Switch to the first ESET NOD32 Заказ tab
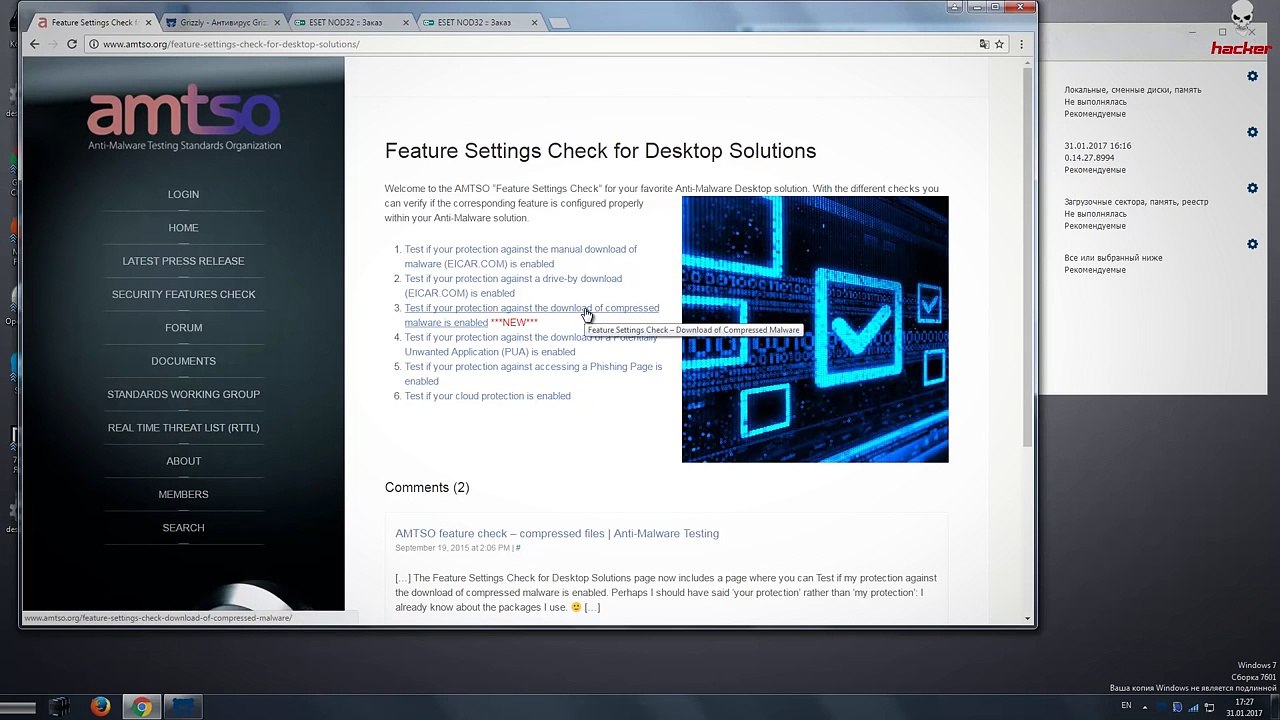 point(350,22)
